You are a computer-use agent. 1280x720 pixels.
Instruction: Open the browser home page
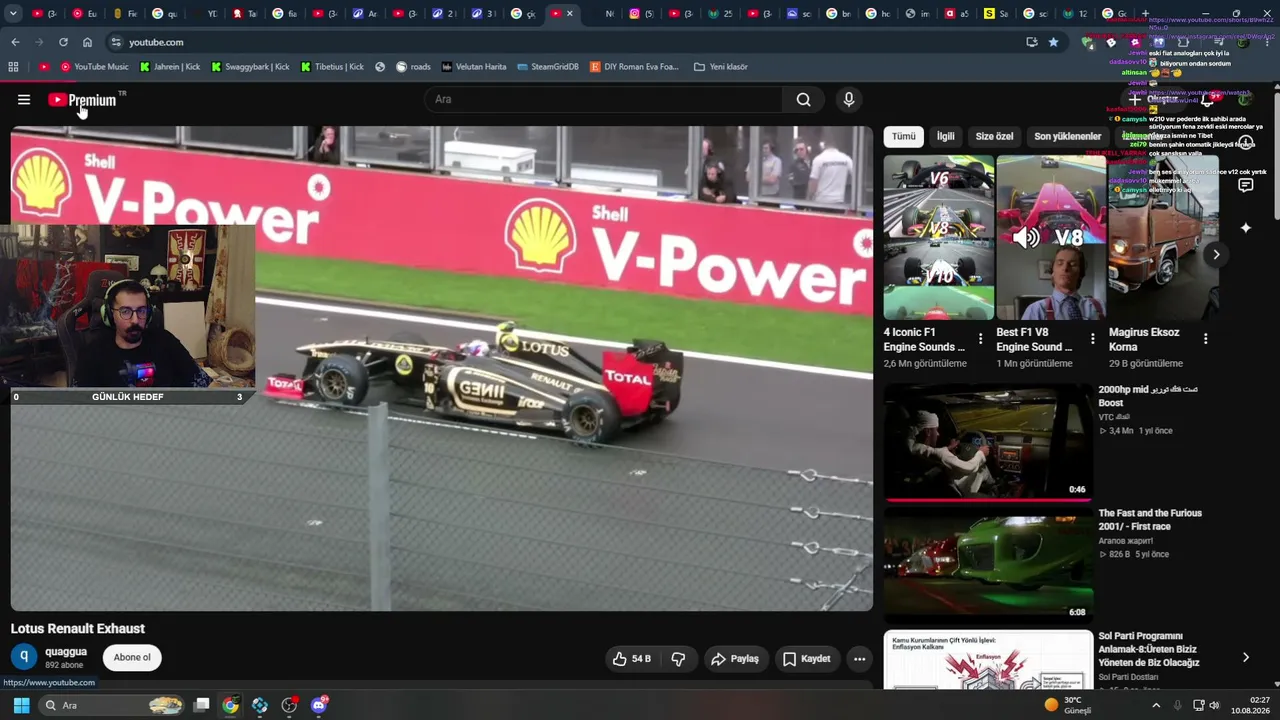click(87, 42)
